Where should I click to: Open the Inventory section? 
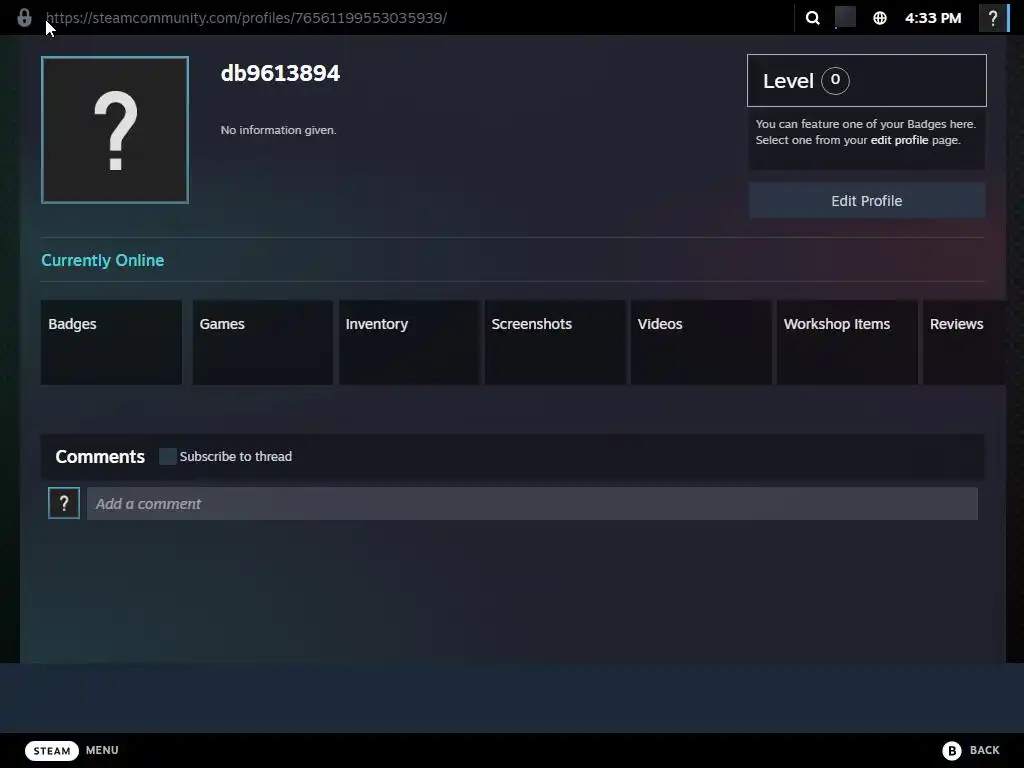(x=409, y=342)
